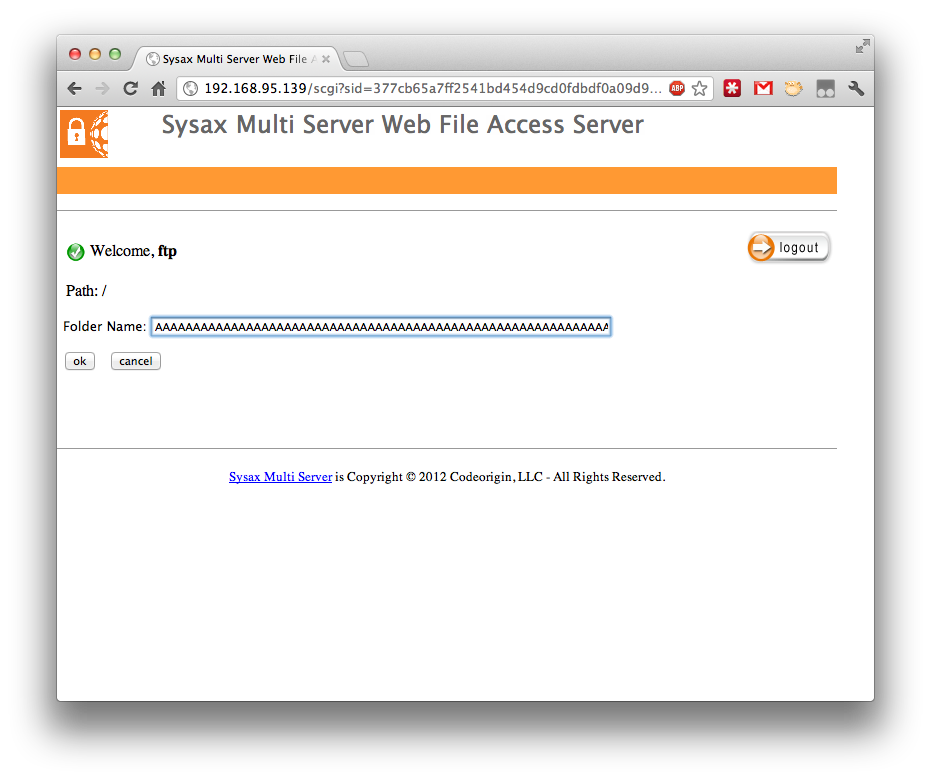Screen dimensions: 931x780
Task: Follow the Sysax Multi Server footer link
Action: pos(280,477)
